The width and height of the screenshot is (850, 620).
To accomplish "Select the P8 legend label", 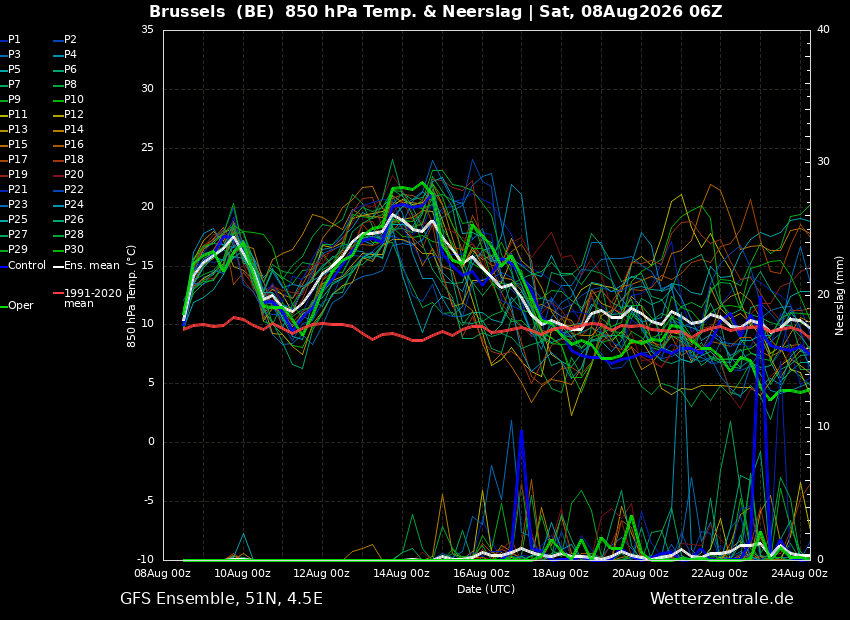I will click(70, 85).
